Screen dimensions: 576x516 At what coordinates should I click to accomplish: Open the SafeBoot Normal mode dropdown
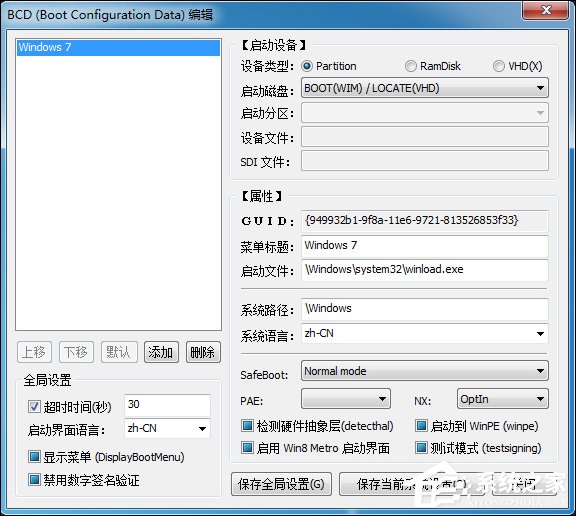point(425,371)
